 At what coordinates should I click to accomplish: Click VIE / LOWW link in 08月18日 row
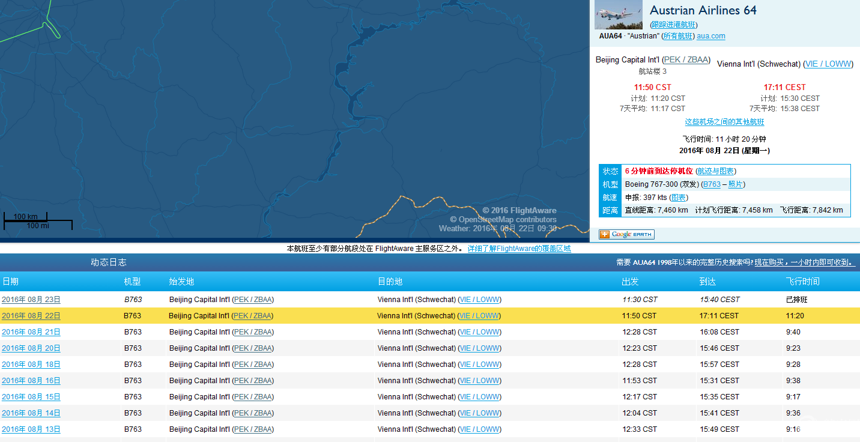[479, 364]
